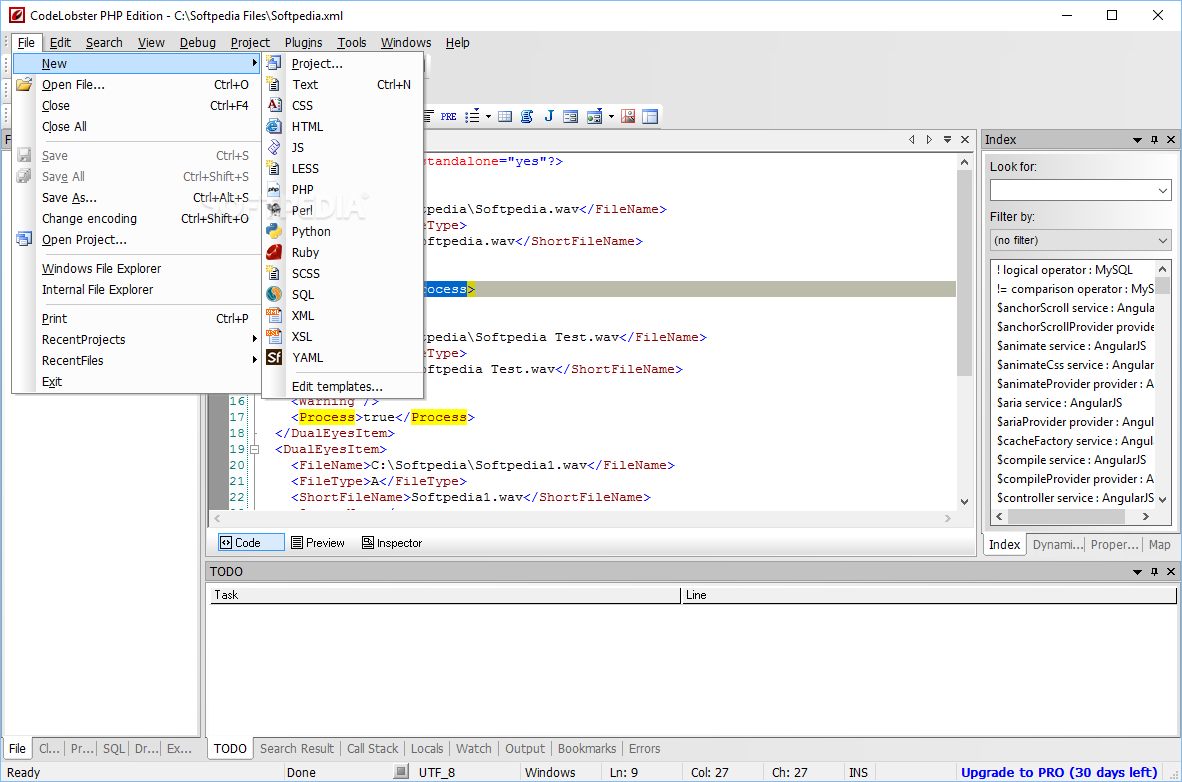Image resolution: width=1182 pixels, height=782 pixels.
Task: Close the Index panel
Action: pyautogui.click(x=1171, y=140)
